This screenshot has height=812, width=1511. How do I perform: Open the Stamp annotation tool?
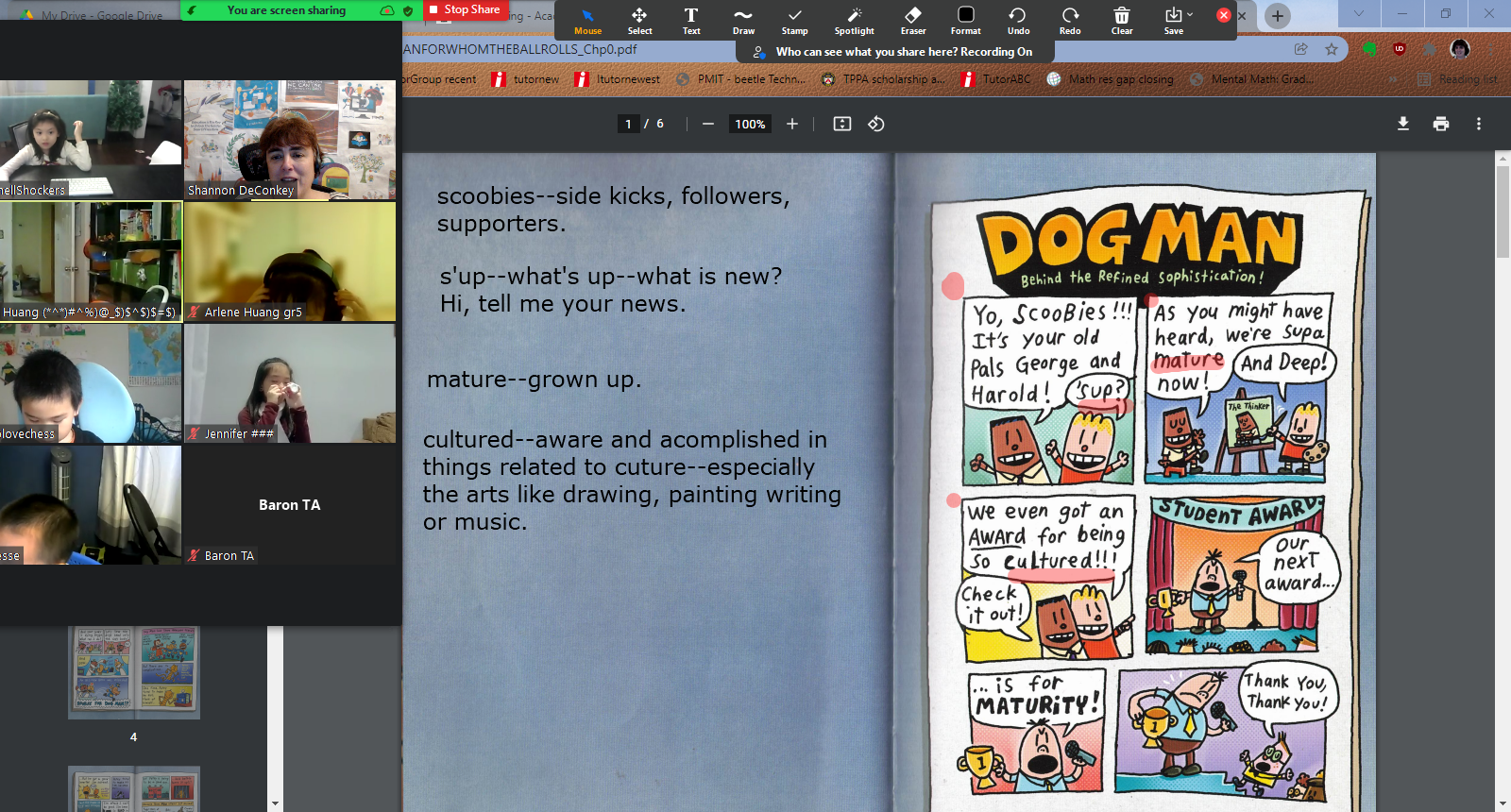pos(794,21)
